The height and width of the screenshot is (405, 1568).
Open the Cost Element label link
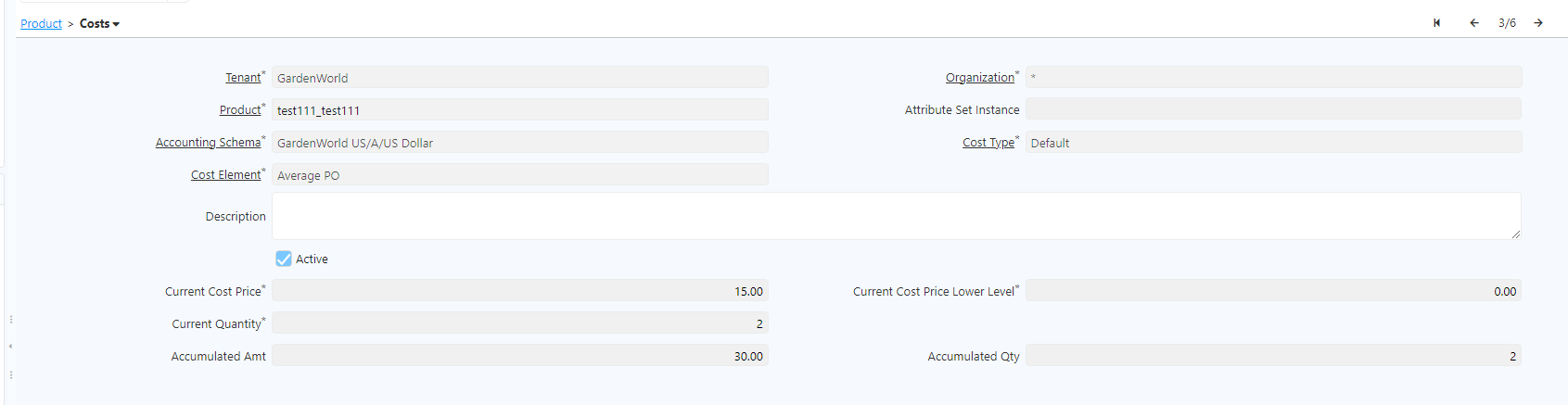pyautogui.click(x=225, y=175)
